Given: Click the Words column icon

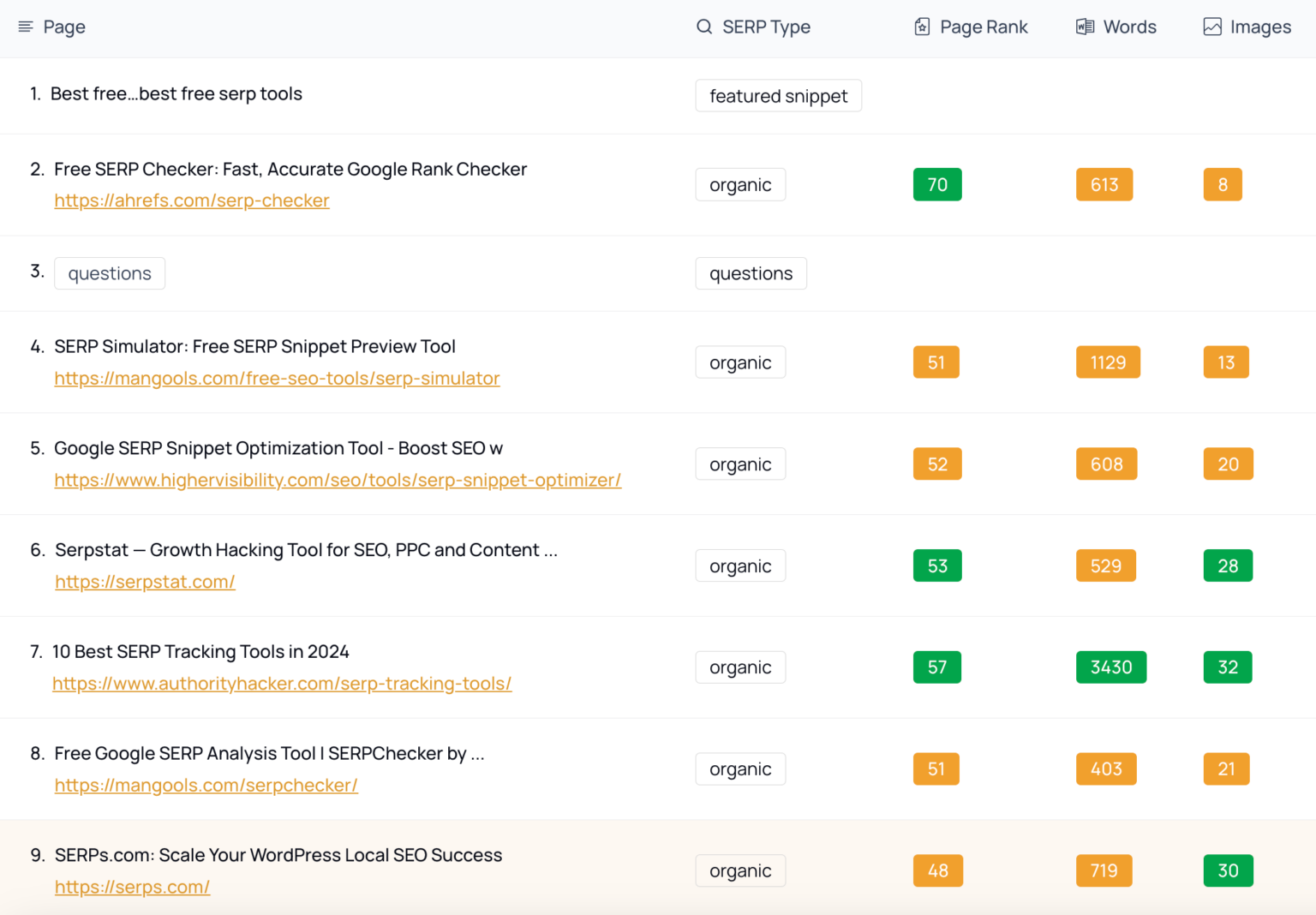Looking at the screenshot, I should (x=1085, y=27).
